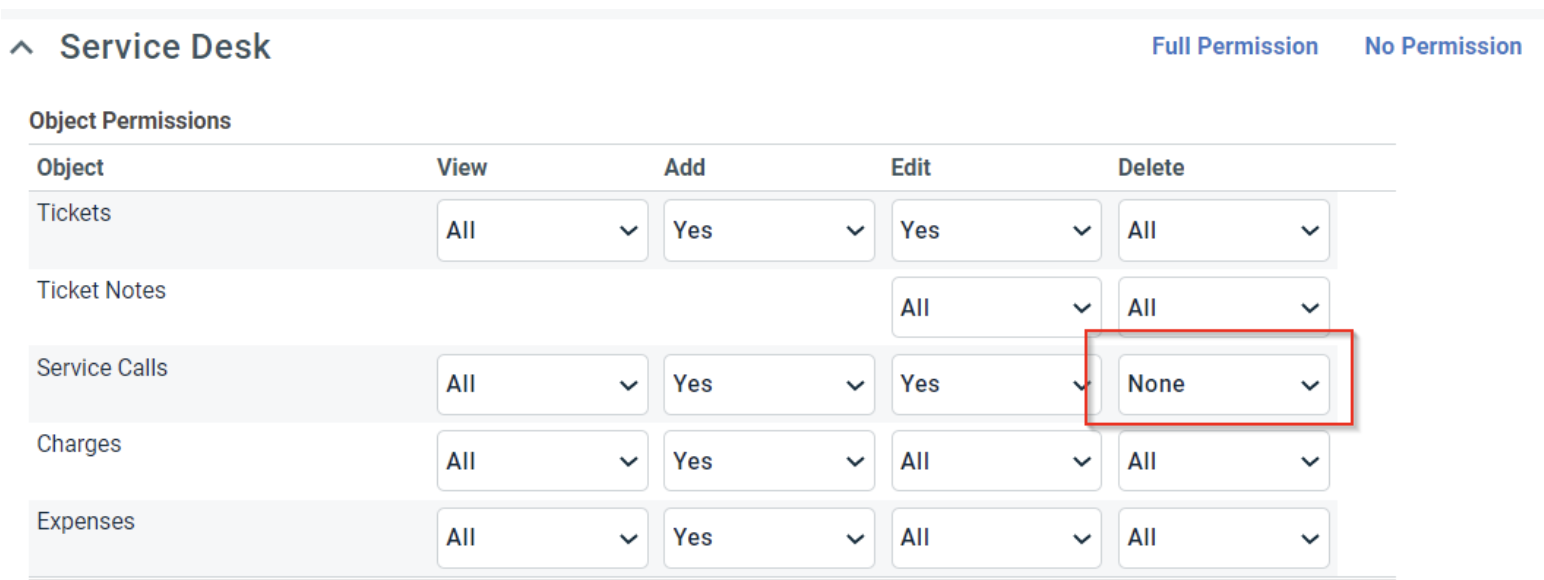Open the Ticket Notes Edit dropdown

coord(995,308)
